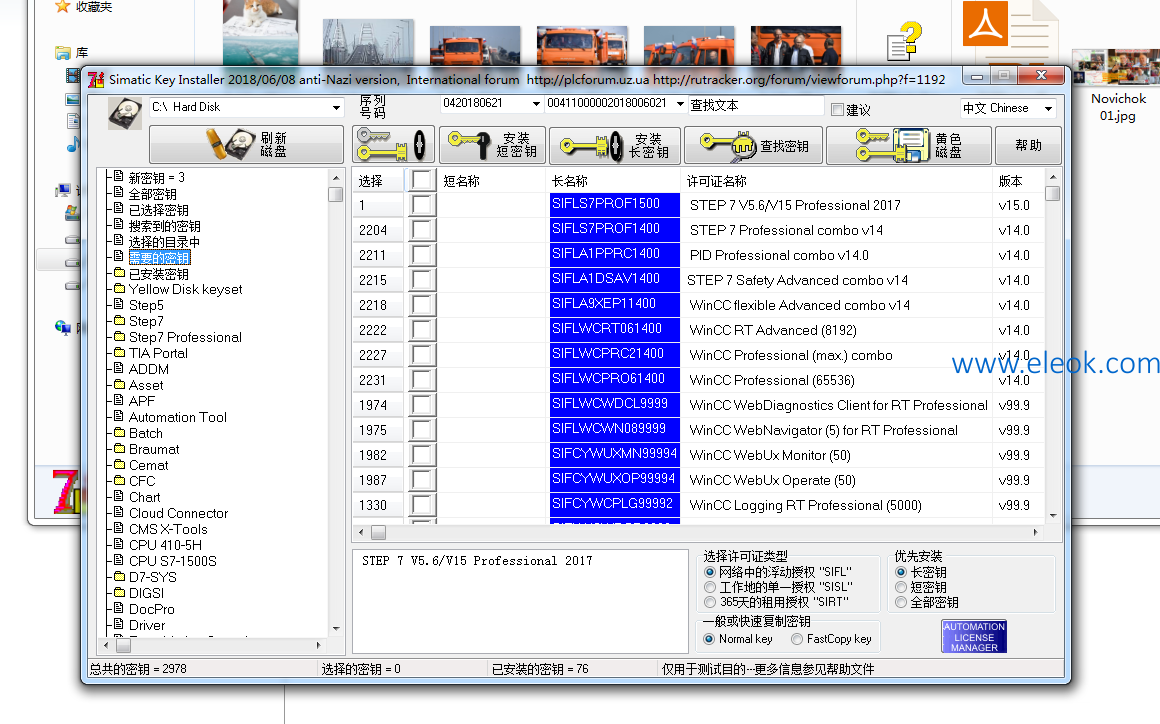The height and width of the screenshot is (724, 1160).
Task: Click the search text input field
Action: pos(755,106)
